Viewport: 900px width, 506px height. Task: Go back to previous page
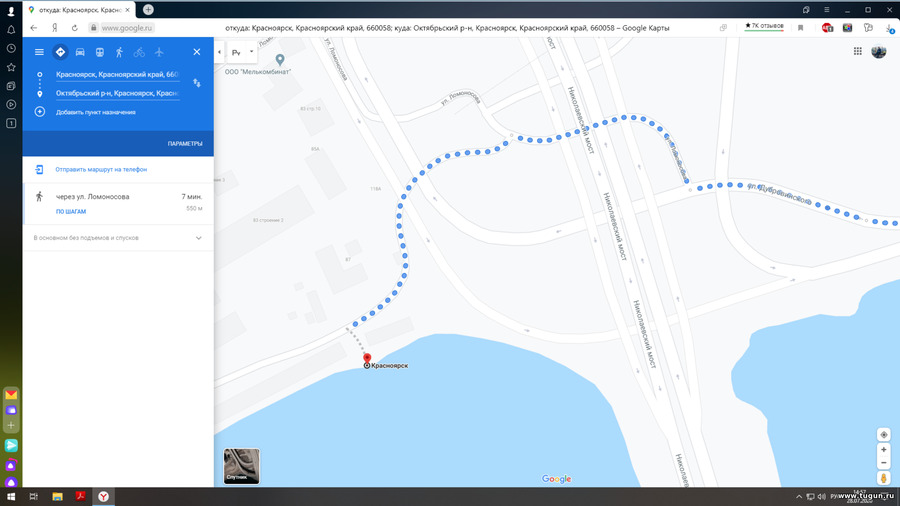tap(34, 28)
